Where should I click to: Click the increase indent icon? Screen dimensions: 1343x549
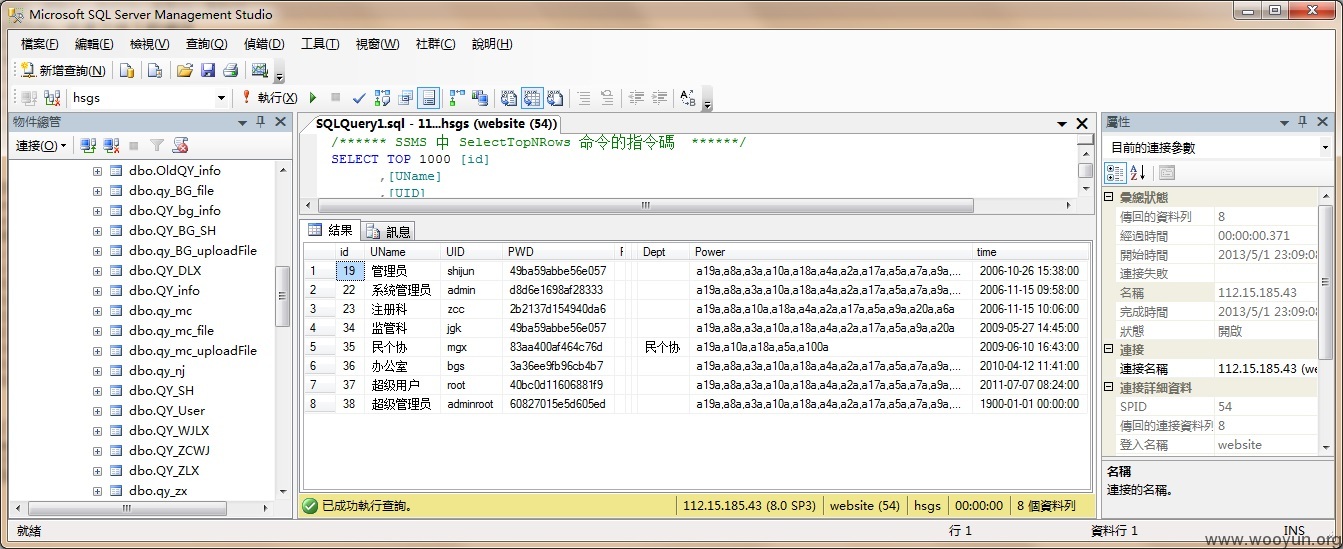point(659,98)
